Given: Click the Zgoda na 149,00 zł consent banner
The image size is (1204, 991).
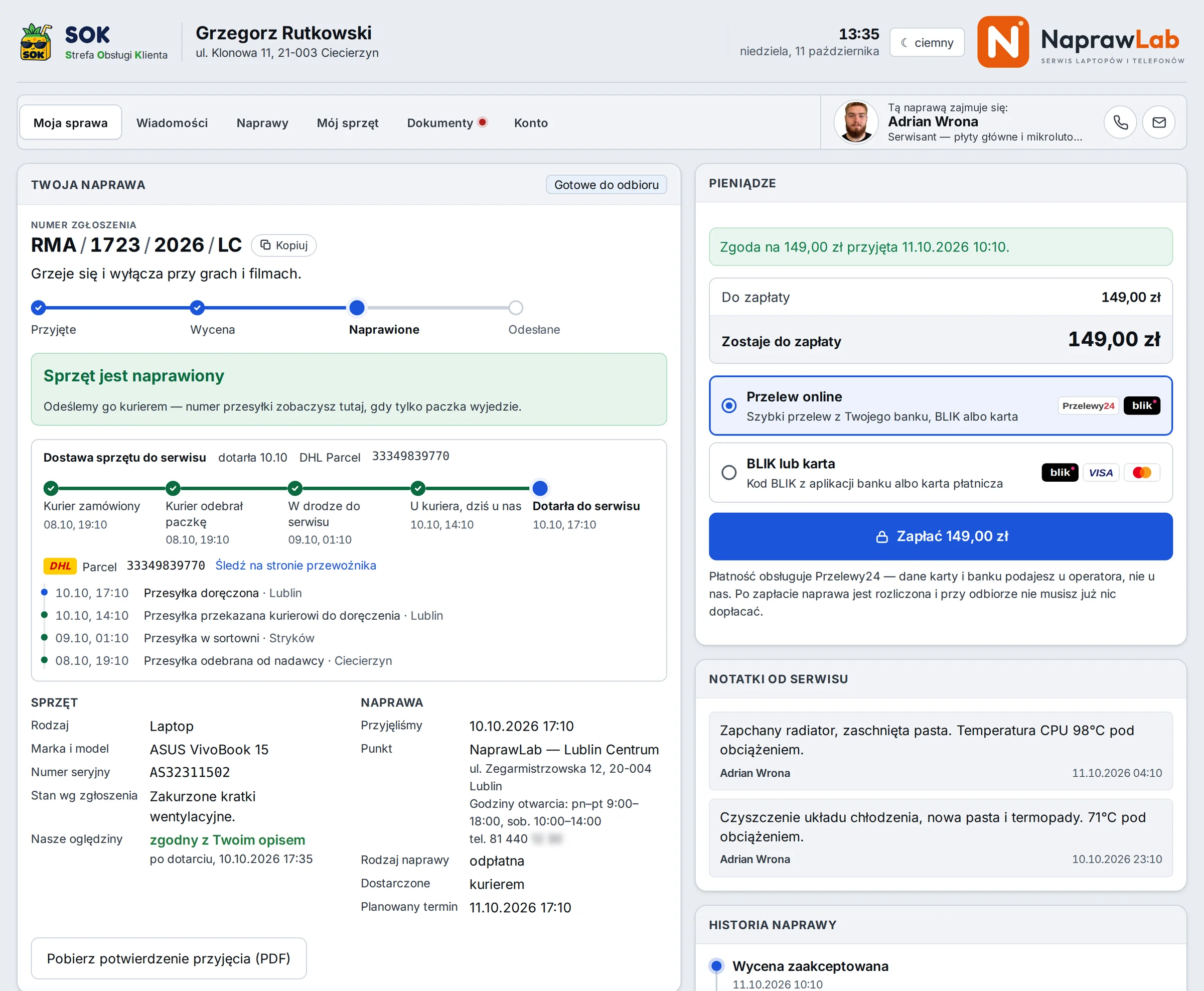Looking at the screenshot, I should tap(941, 247).
